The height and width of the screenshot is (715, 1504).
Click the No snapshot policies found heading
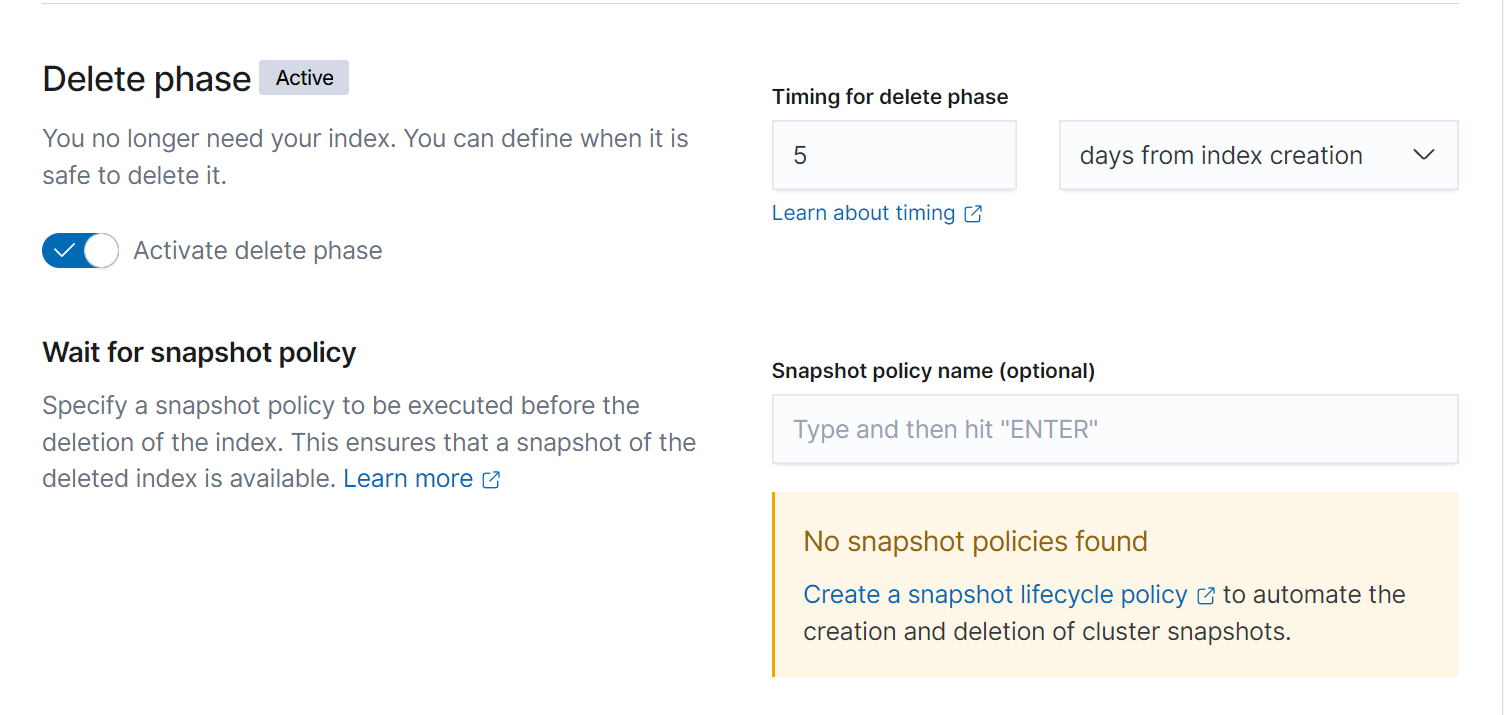975,542
